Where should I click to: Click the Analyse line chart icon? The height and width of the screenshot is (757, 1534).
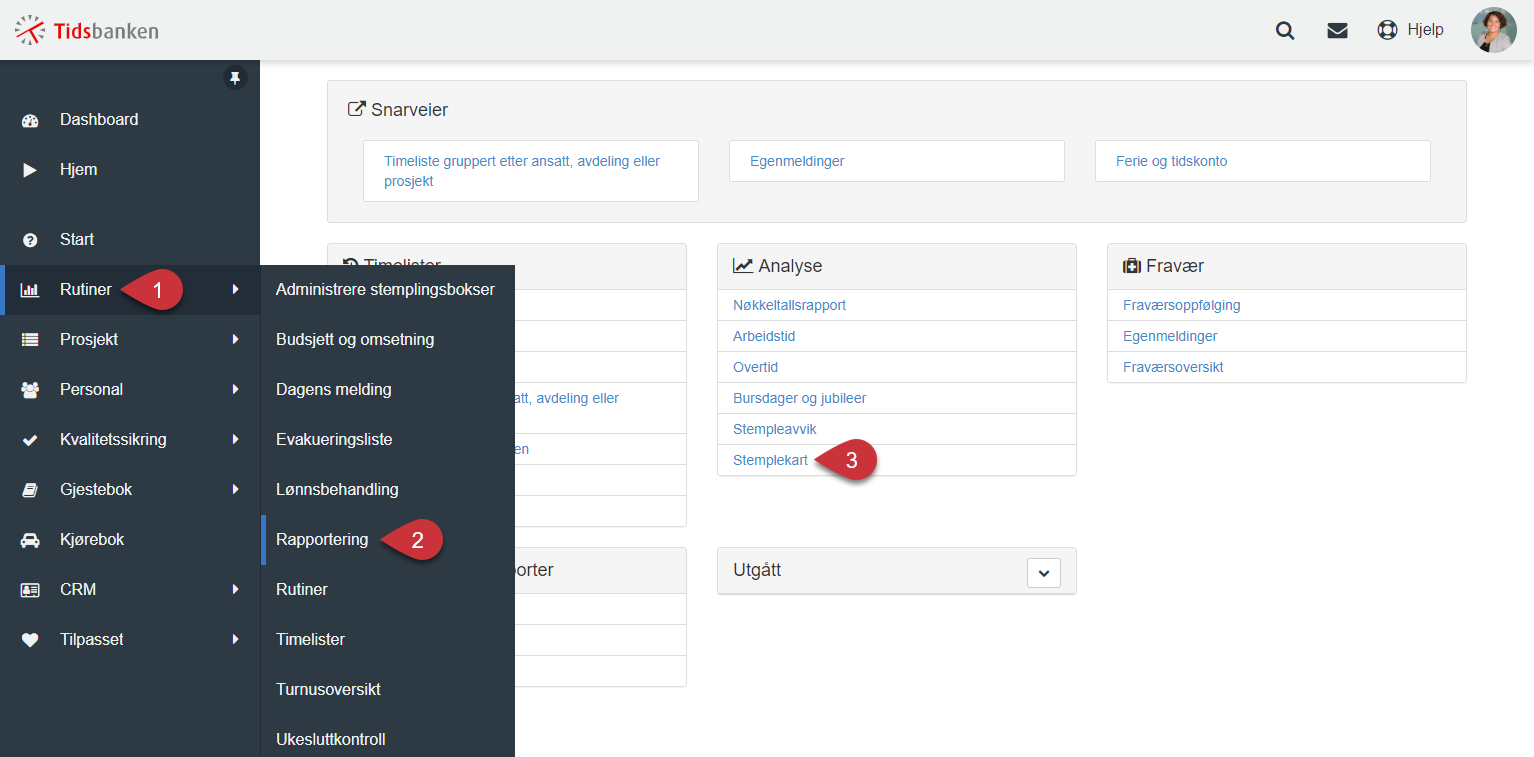[x=743, y=266]
